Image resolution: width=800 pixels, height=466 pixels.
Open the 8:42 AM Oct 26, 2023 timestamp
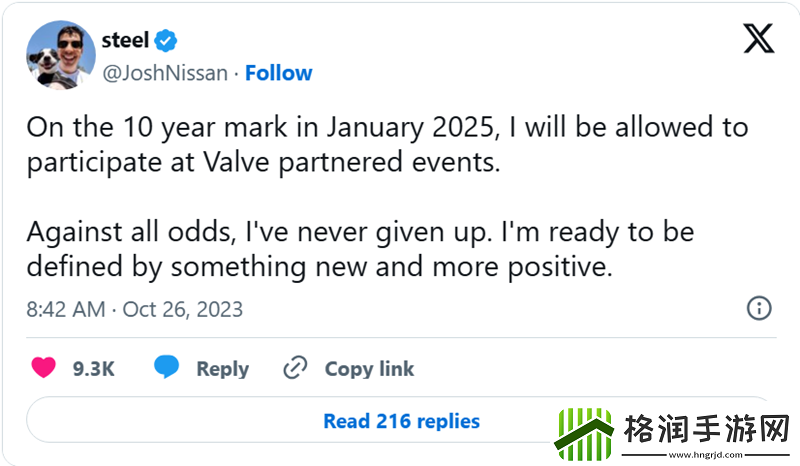click(x=134, y=310)
